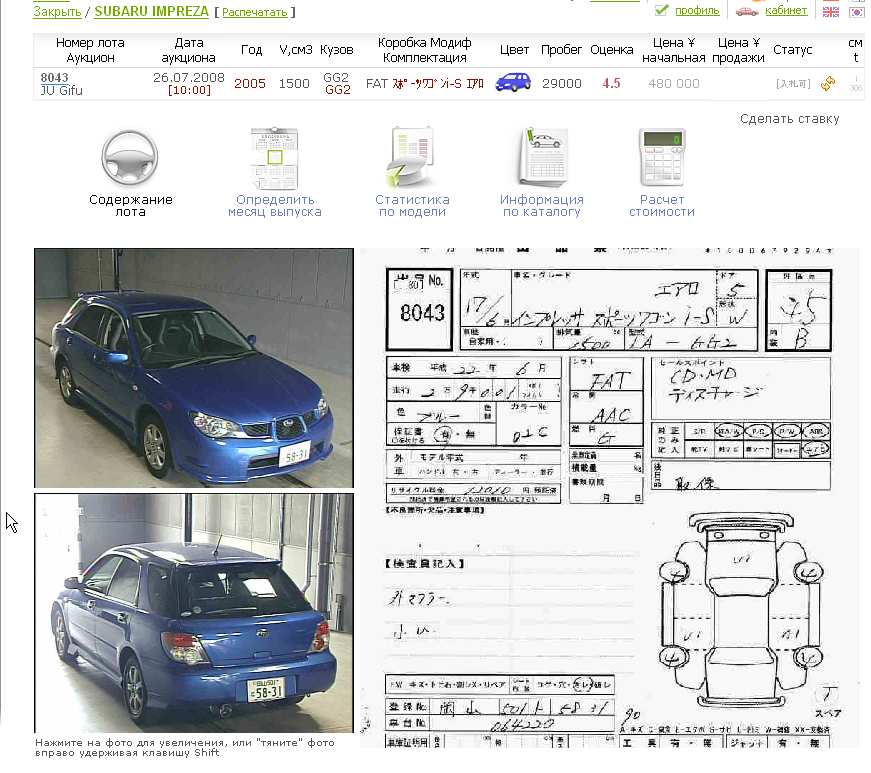
Task: Click the Закрыть link
Action: tap(57, 12)
